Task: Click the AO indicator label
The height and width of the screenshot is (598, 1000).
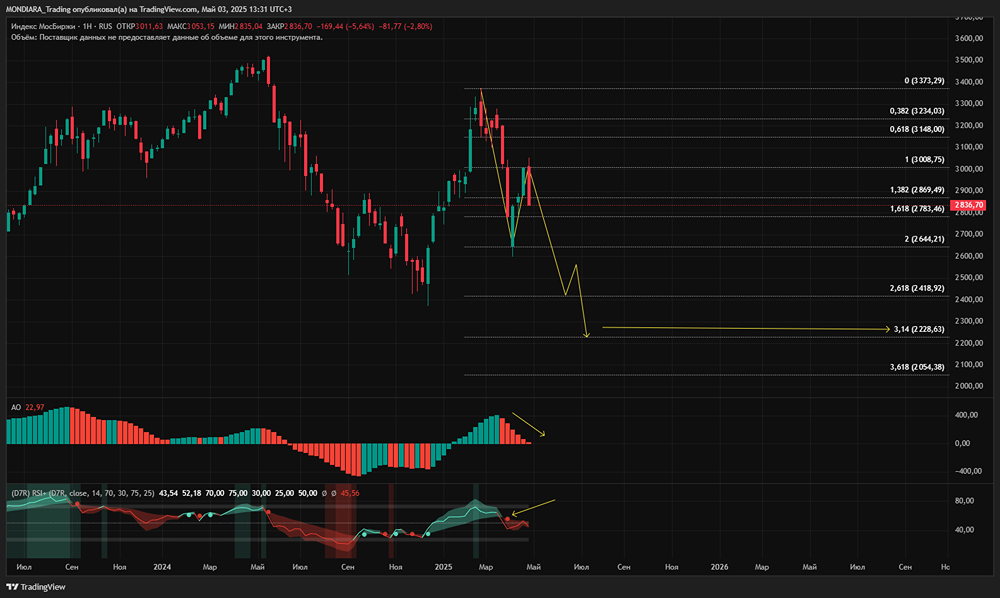Action: (16, 407)
